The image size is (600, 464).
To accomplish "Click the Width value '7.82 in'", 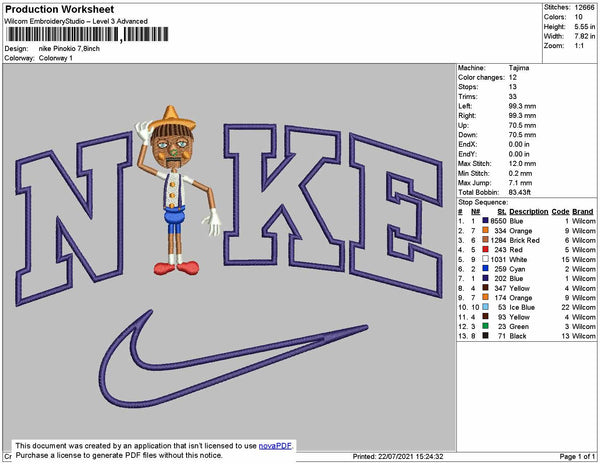I will (x=585, y=36).
